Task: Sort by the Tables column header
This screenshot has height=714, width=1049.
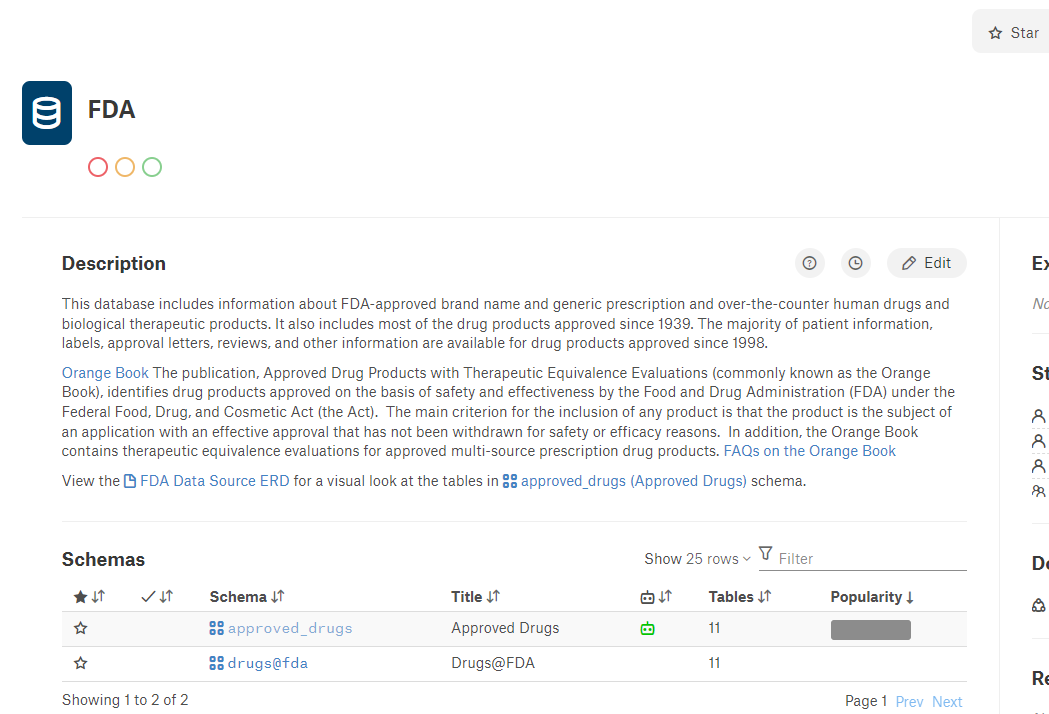Action: coord(739,596)
